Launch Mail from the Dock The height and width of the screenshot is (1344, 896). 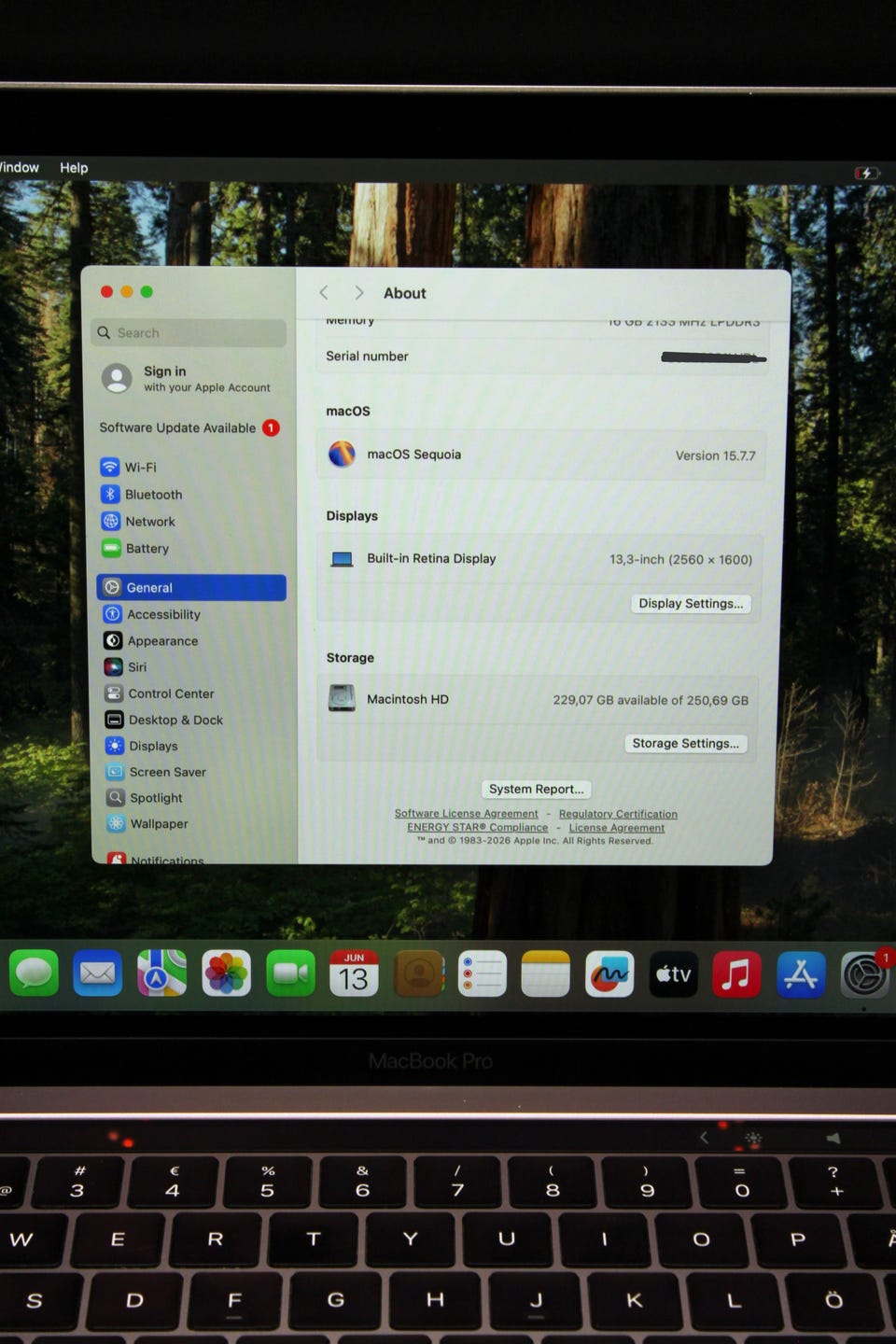[98, 973]
